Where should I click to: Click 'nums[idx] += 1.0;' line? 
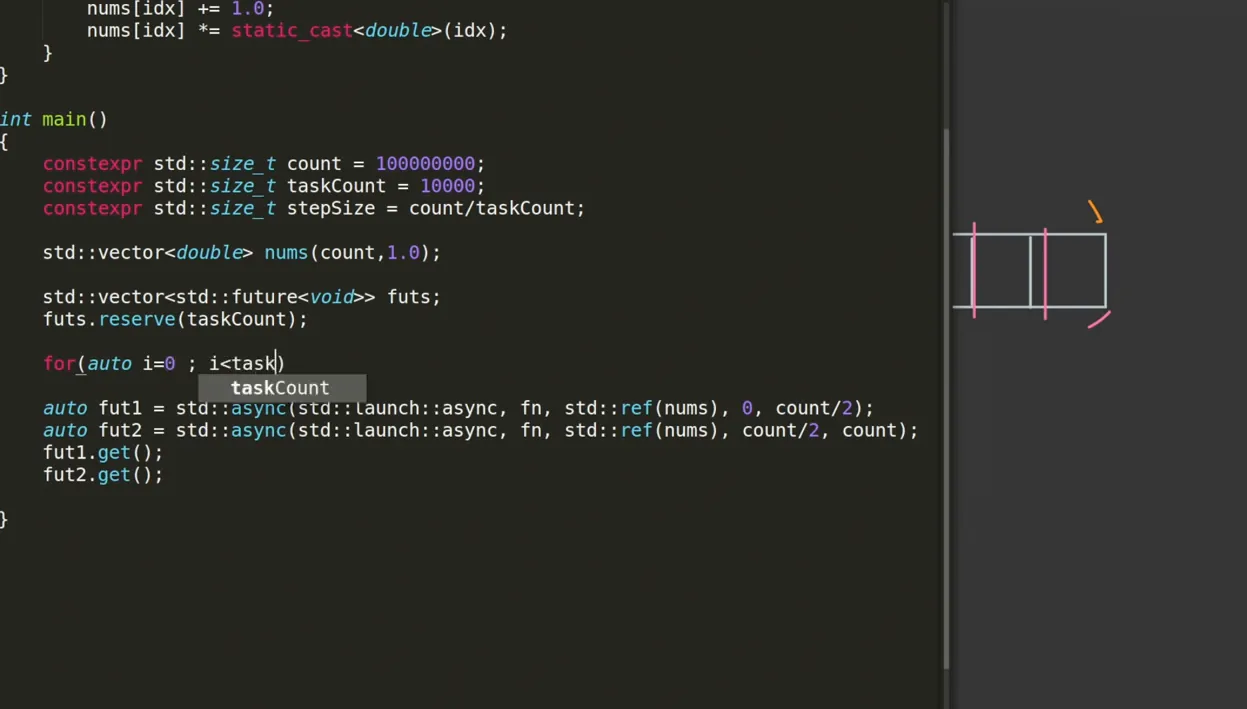click(180, 8)
